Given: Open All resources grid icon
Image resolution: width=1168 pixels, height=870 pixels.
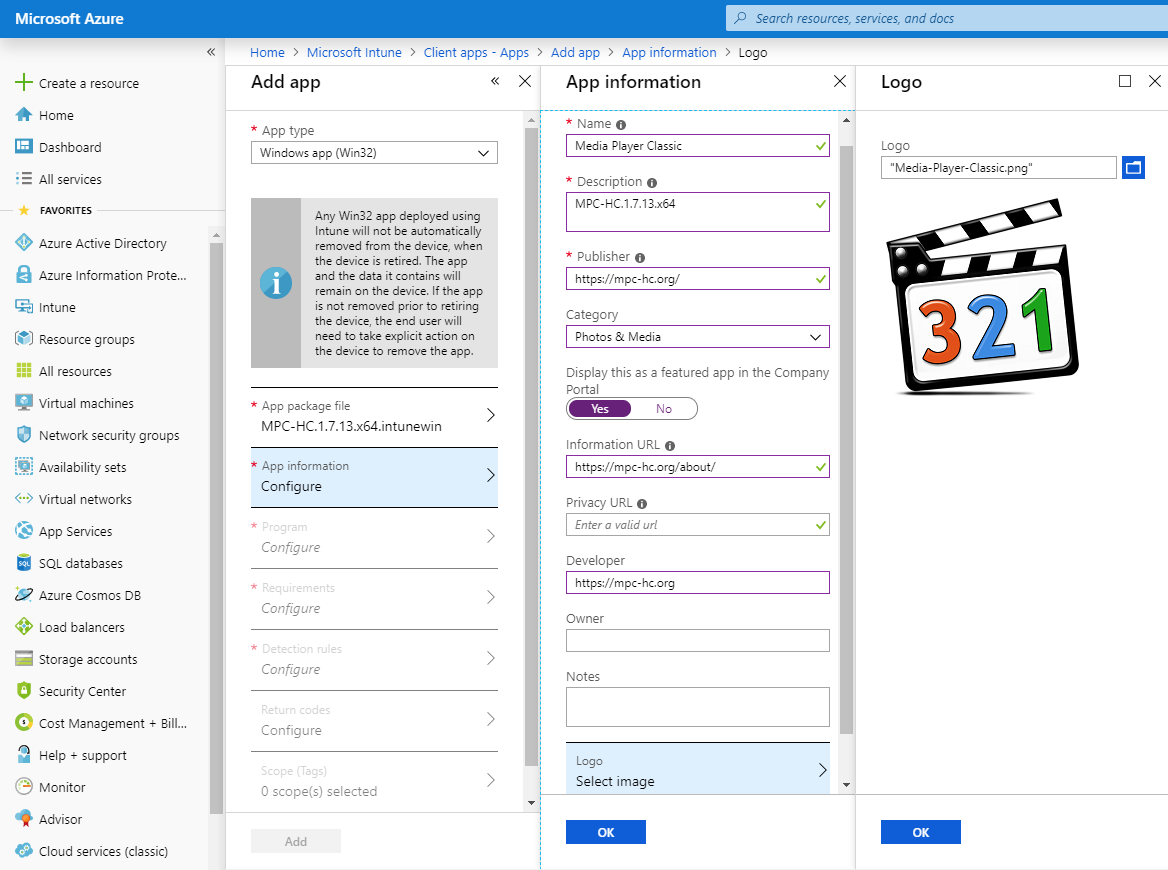Looking at the screenshot, I should (x=24, y=371).
